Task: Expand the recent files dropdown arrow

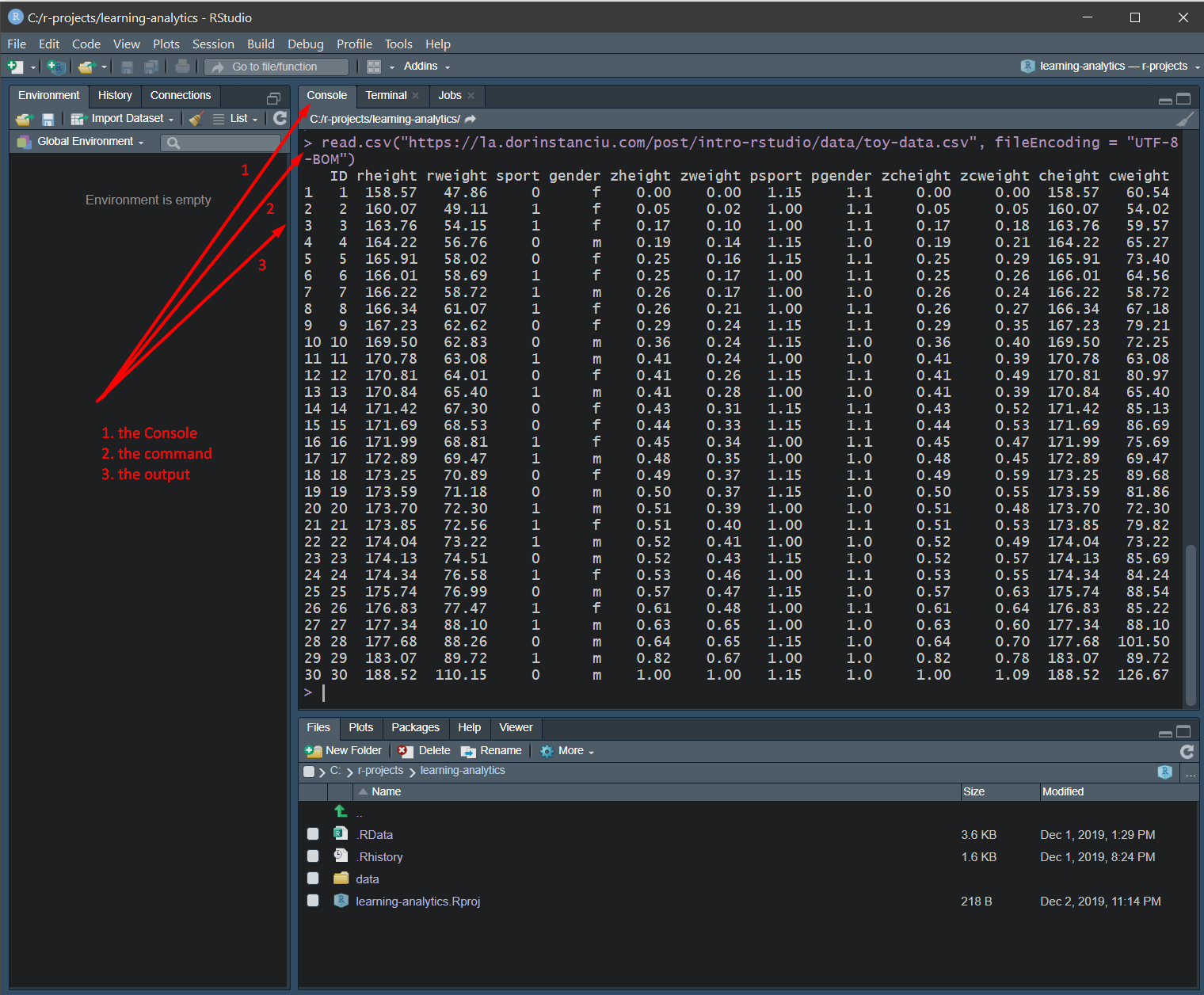Action: (x=104, y=67)
